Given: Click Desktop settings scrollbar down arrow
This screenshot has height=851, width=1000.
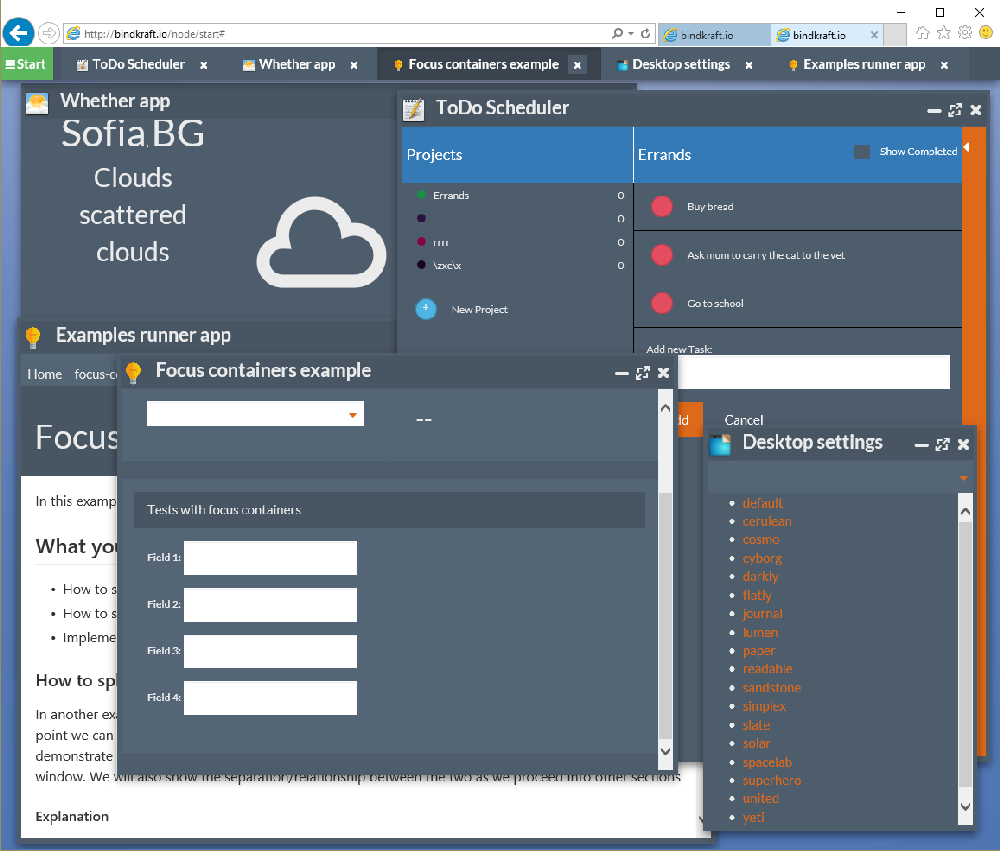Looking at the screenshot, I should (966, 807).
